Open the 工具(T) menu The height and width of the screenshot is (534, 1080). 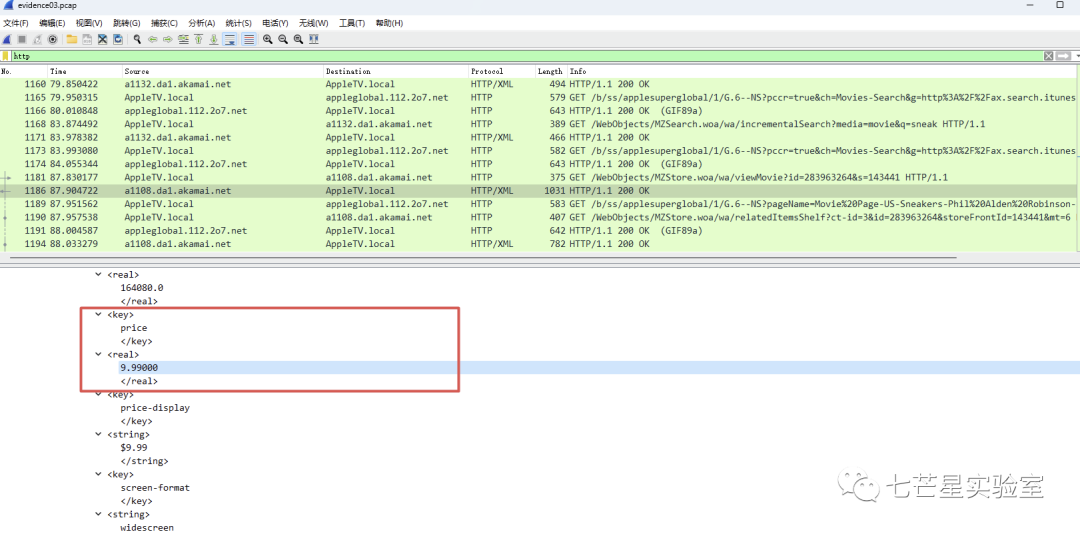click(x=351, y=23)
